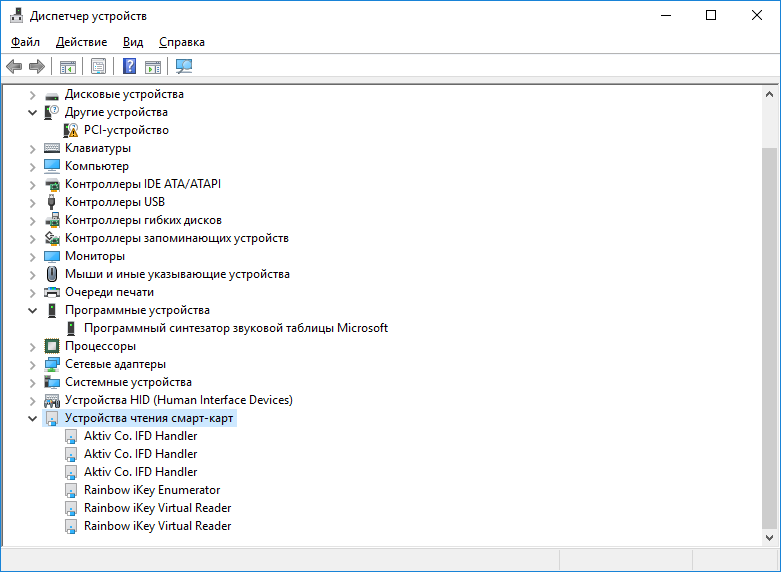The width and height of the screenshot is (781, 572).
Task: Click the blue question mark Help icon
Action: coord(129,67)
